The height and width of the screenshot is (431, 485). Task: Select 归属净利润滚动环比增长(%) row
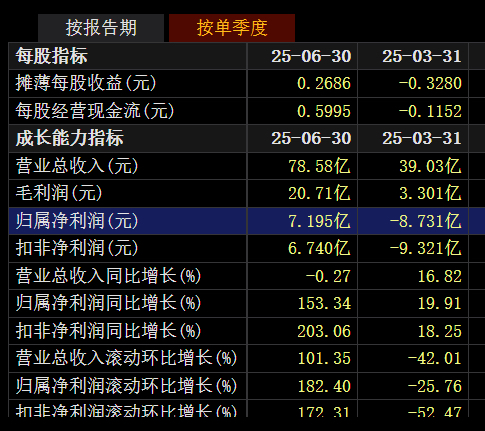[x=247, y=386]
